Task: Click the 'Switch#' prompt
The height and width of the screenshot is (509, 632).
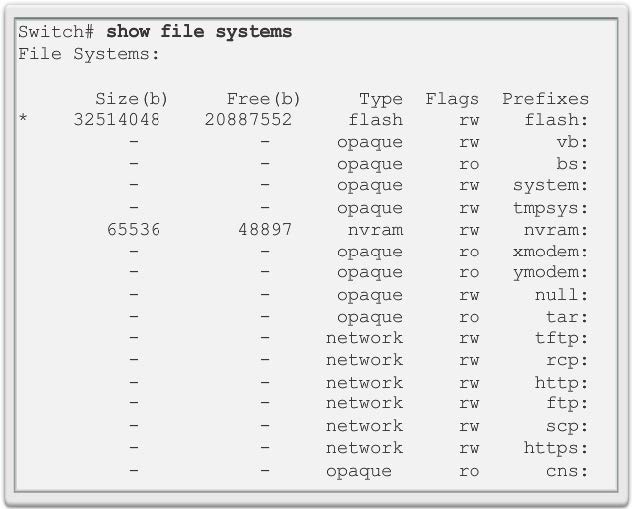Action: (56, 32)
